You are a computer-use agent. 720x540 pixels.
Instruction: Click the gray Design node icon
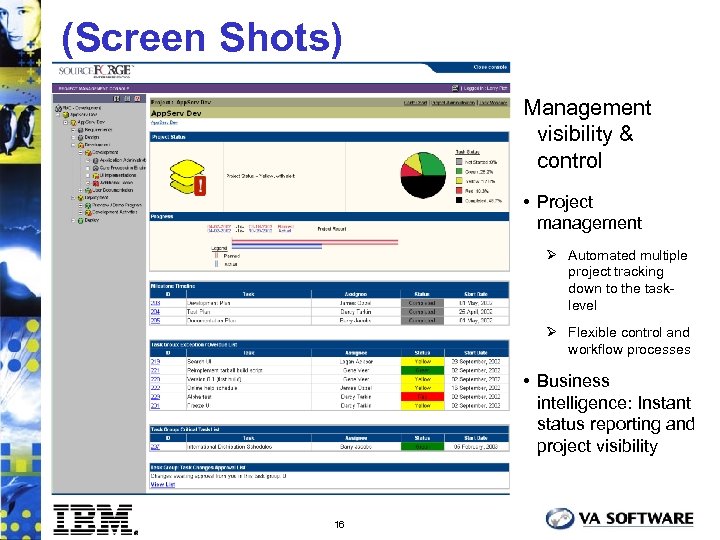[80, 137]
